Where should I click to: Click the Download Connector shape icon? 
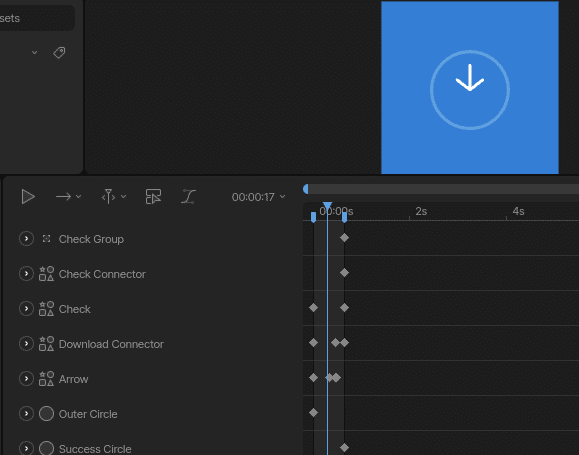(x=47, y=344)
